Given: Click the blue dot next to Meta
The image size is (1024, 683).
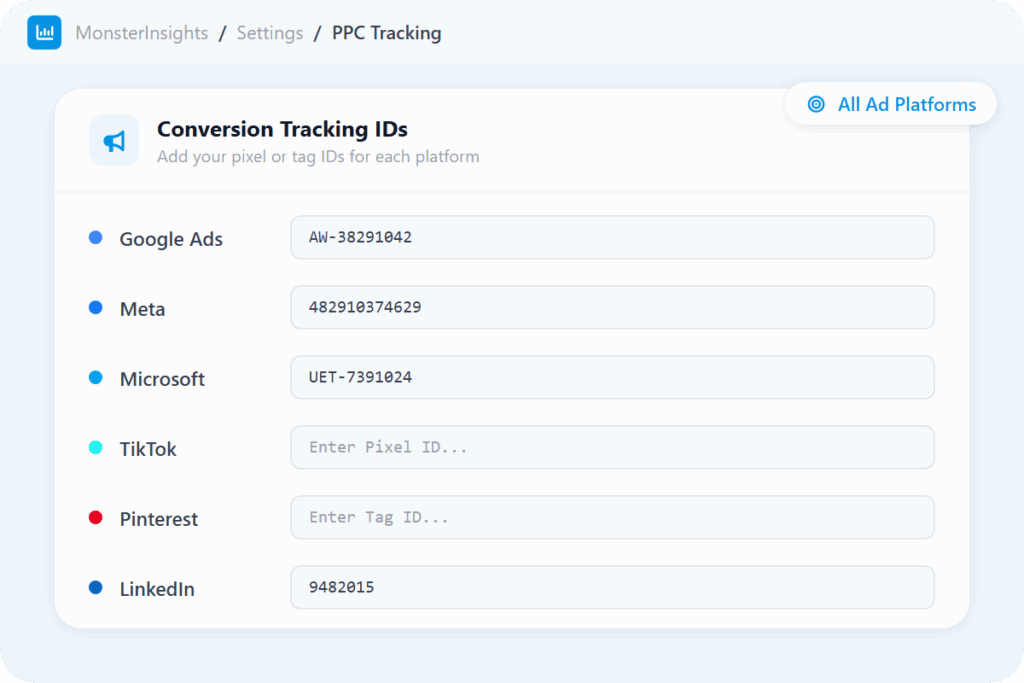Looking at the screenshot, I should [96, 308].
